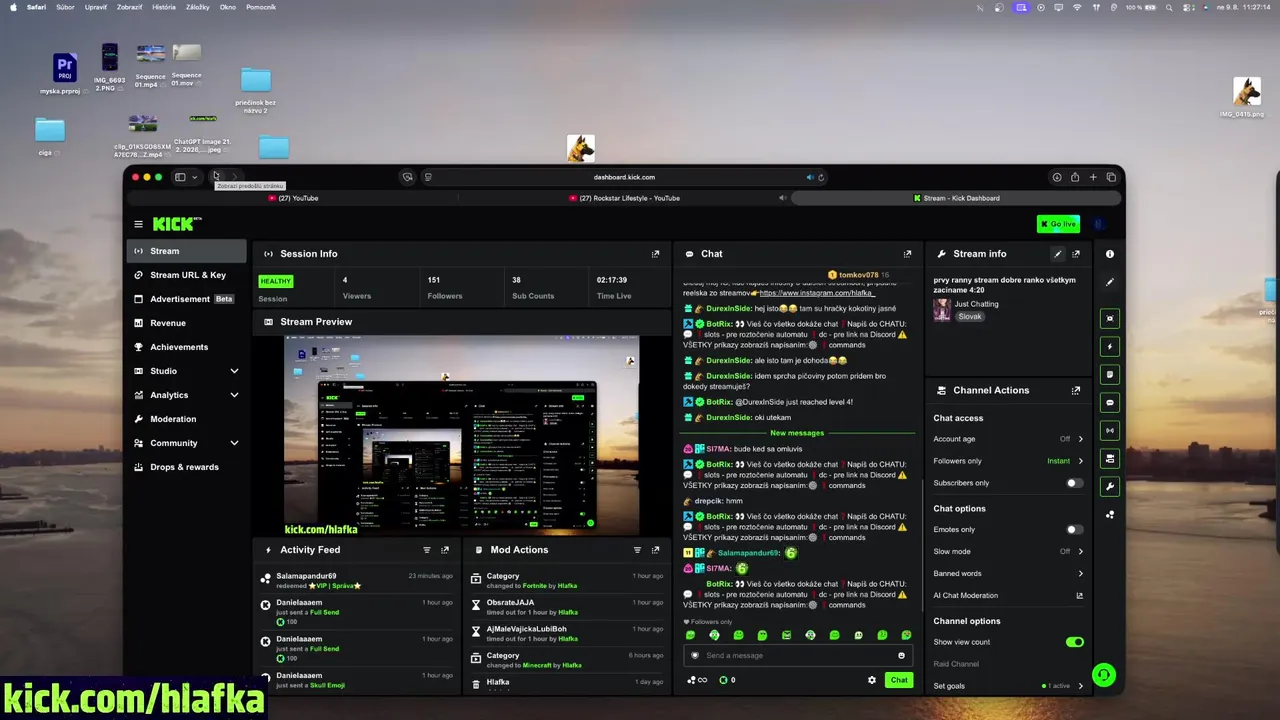The image size is (1280, 720).
Task: Open the green support headset button
Action: tap(1104, 675)
